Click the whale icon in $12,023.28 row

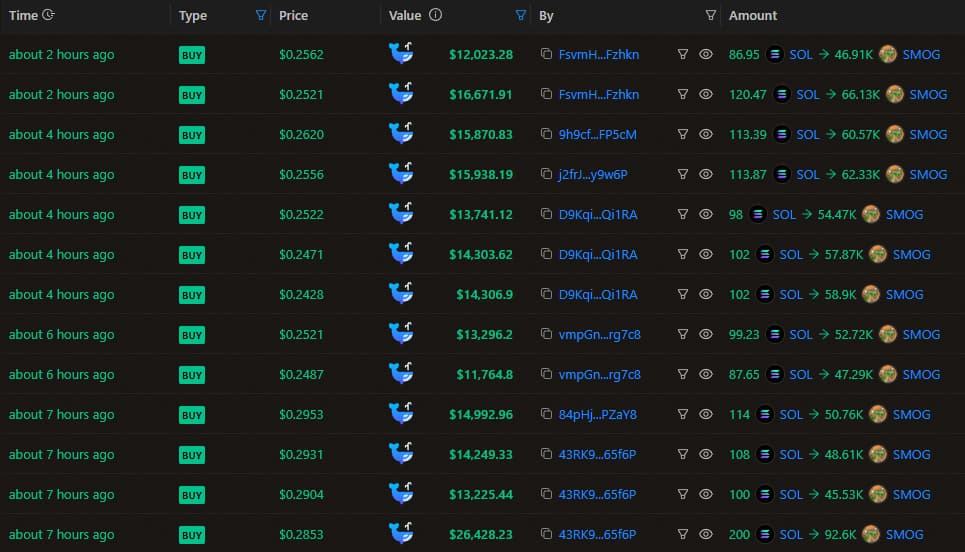click(401, 54)
